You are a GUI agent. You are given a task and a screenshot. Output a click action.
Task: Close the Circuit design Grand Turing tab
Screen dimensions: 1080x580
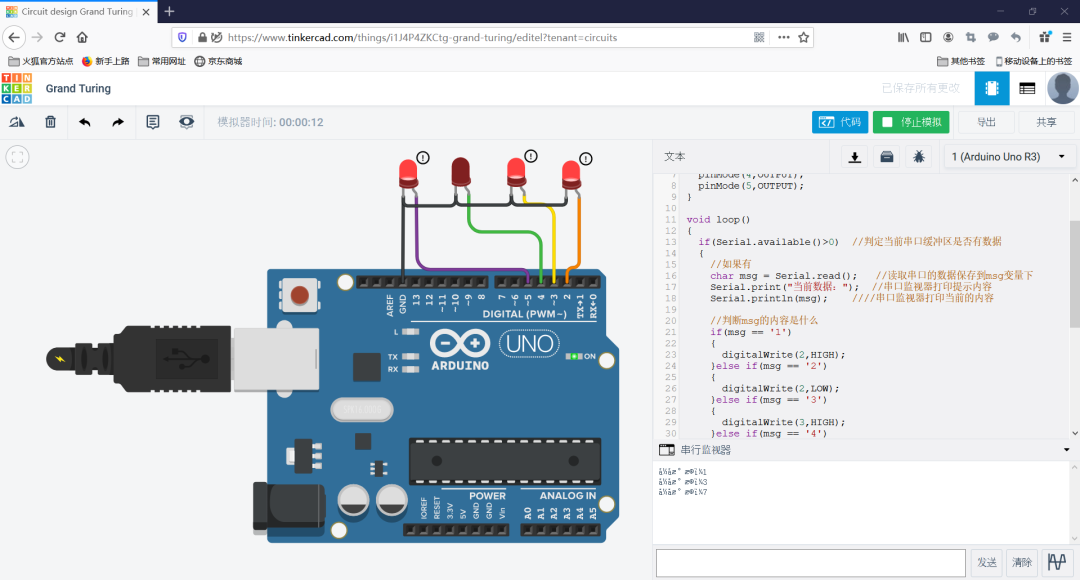click(x=145, y=12)
